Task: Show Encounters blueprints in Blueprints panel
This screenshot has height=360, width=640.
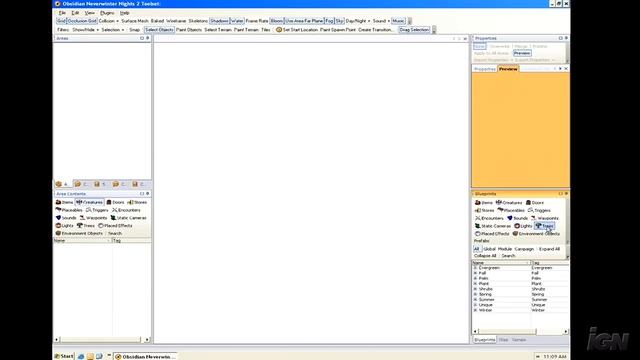Action: click(489, 218)
